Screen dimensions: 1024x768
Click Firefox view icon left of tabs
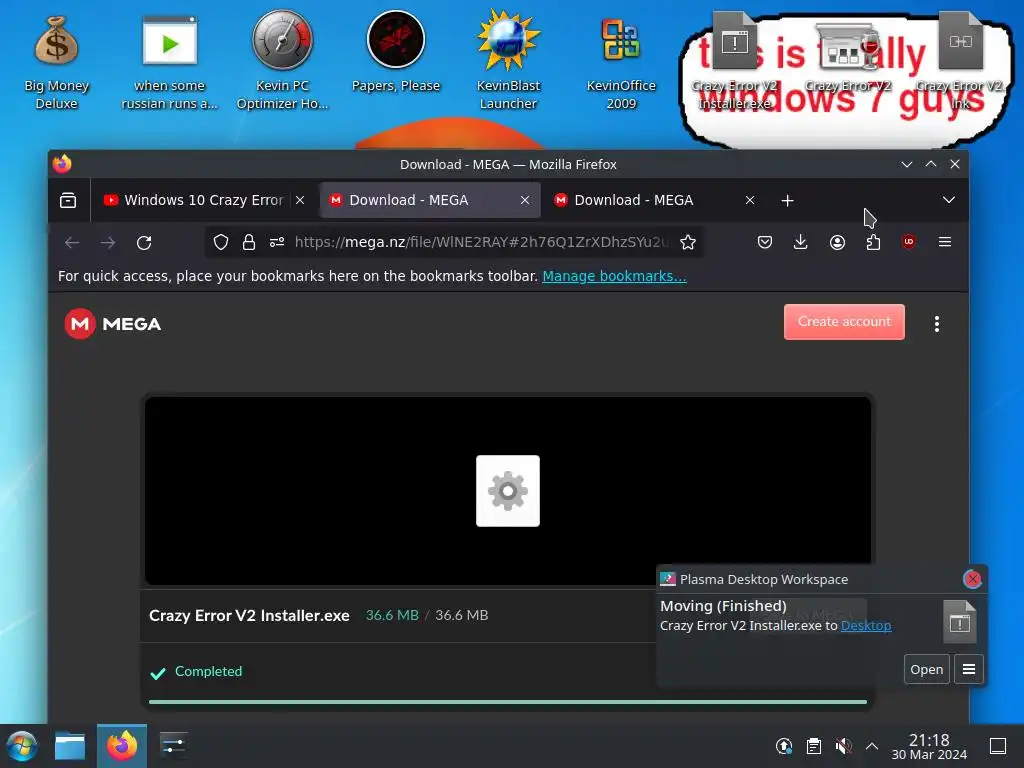(x=68, y=200)
